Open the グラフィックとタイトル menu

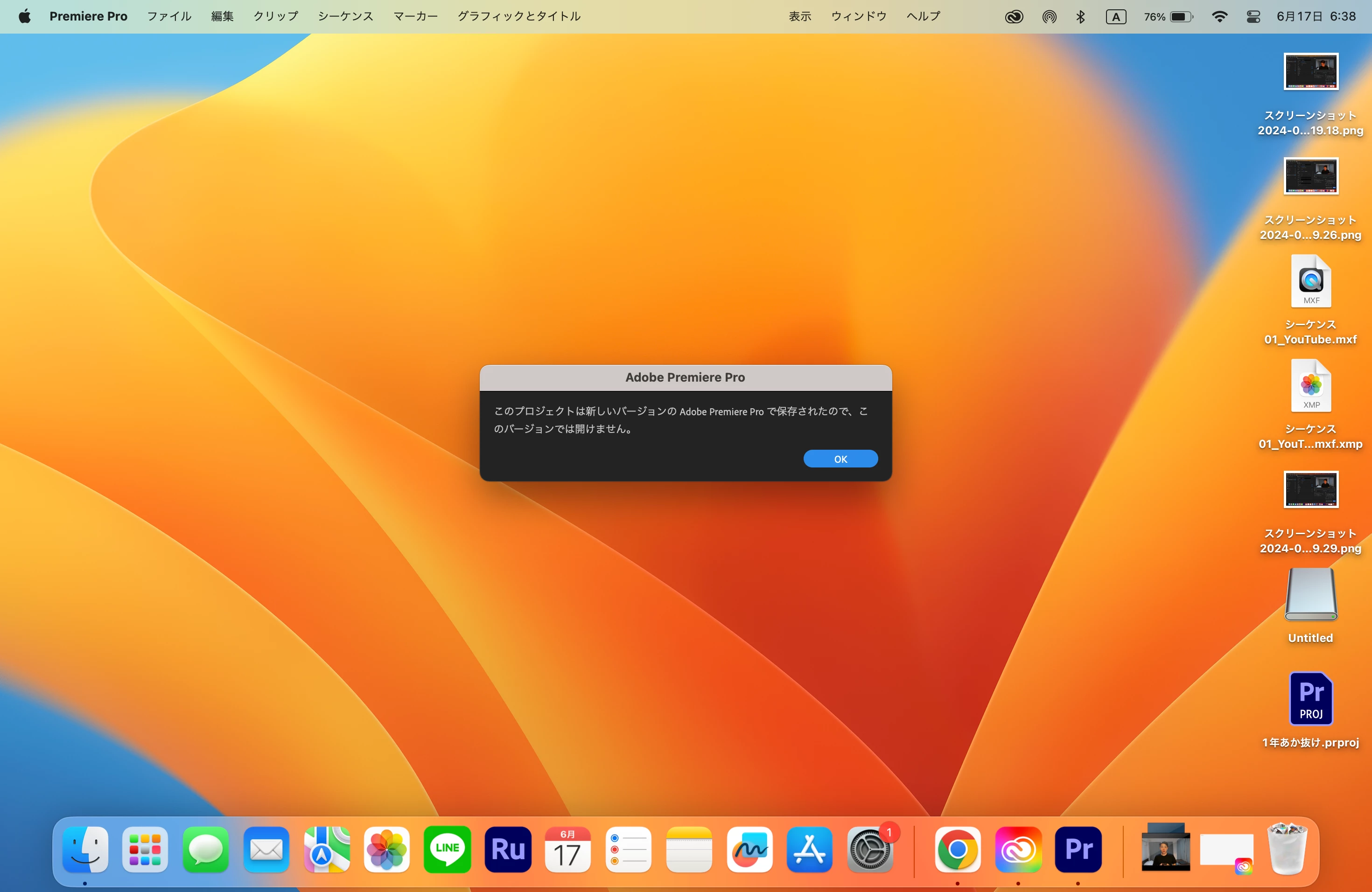coord(519,16)
